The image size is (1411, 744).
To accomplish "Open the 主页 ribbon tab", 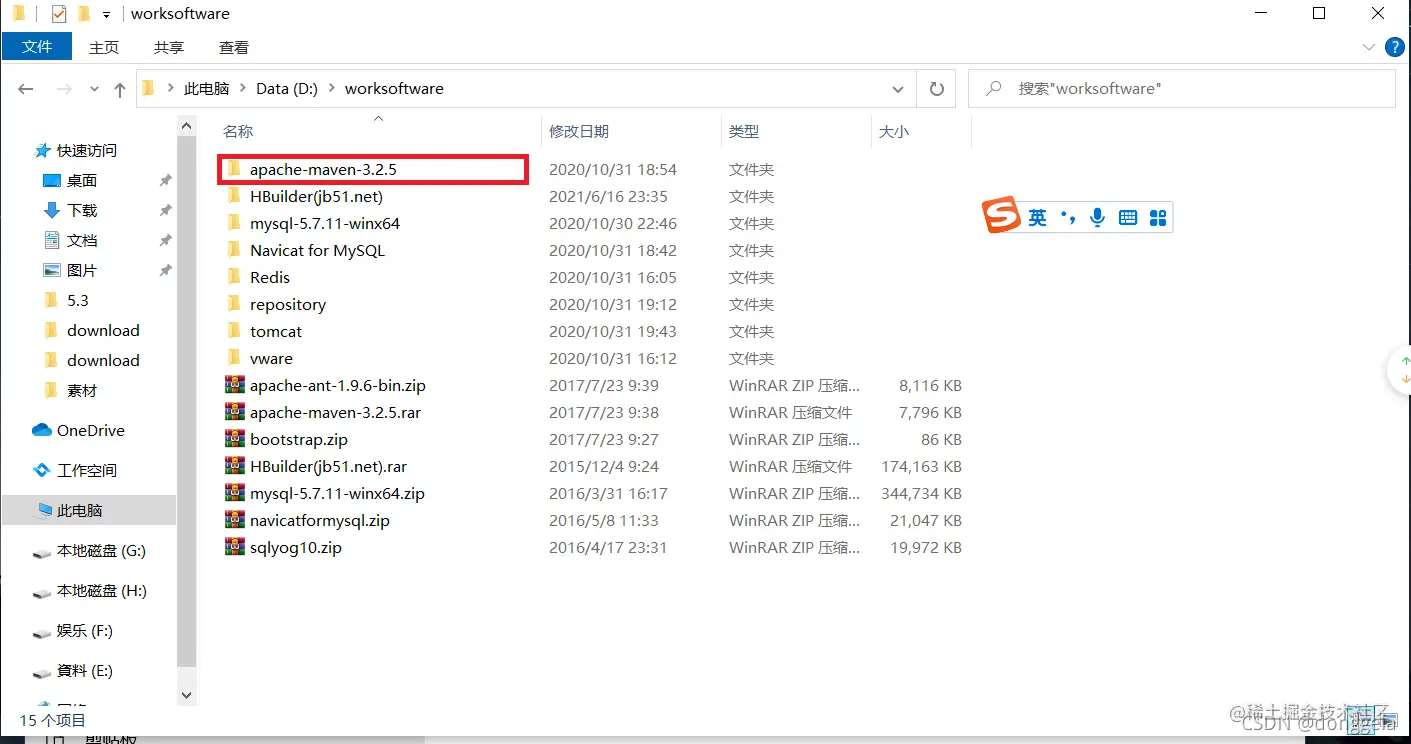I will pos(104,47).
